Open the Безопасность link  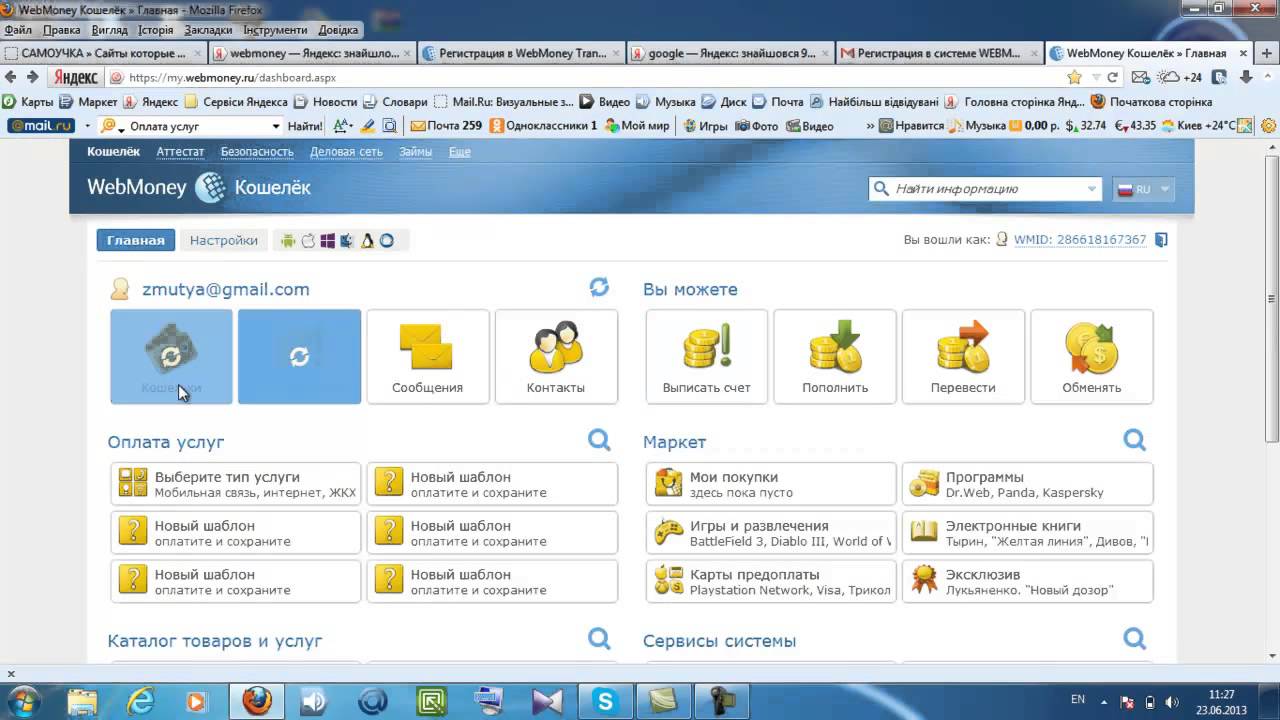pyautogui.click(x=257, y=152)
